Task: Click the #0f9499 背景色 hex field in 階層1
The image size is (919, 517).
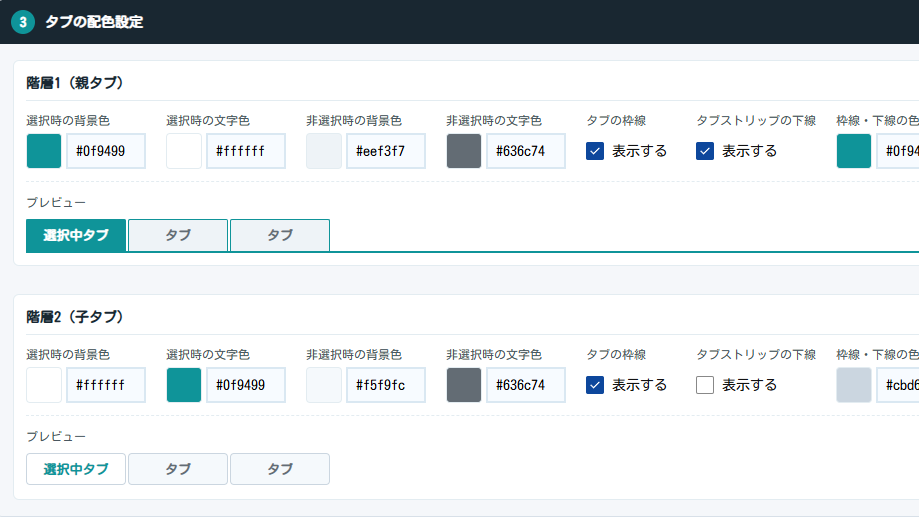Action: [x=106, y=151]
